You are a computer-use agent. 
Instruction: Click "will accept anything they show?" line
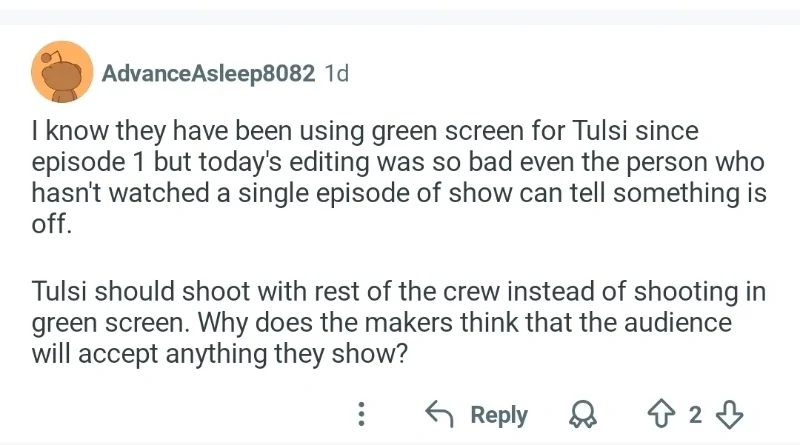(218, 353)
